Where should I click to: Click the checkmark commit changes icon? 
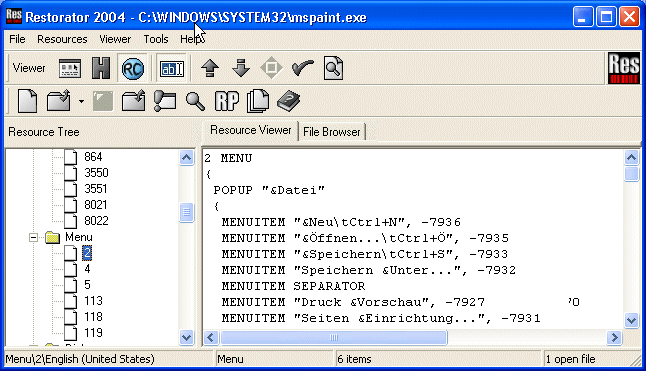(x=302, y=68)
